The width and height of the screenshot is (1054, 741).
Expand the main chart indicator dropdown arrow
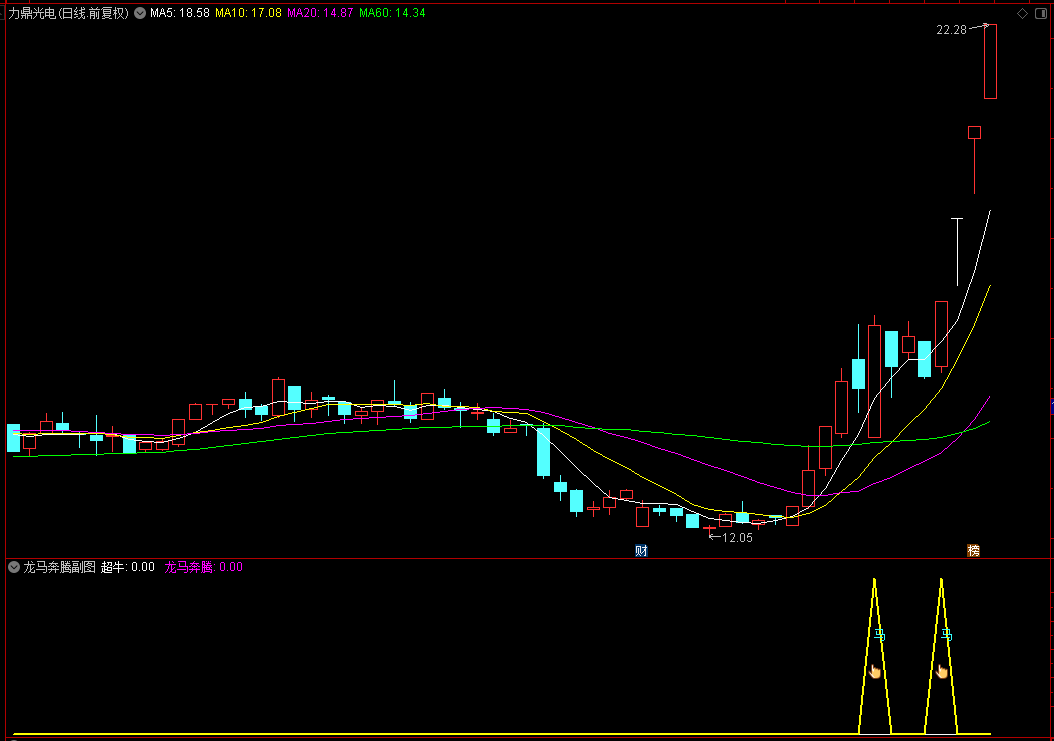pos(140,13)
